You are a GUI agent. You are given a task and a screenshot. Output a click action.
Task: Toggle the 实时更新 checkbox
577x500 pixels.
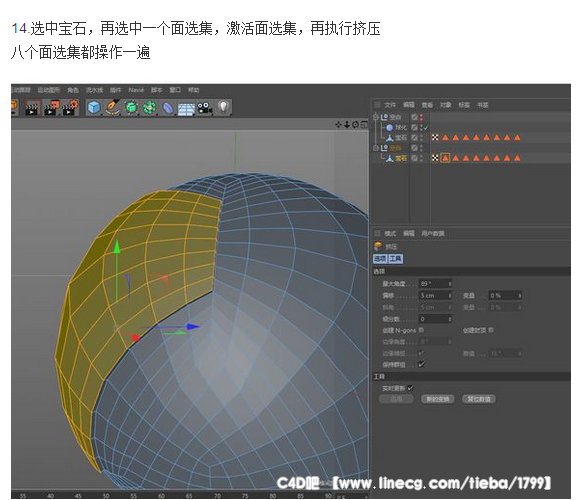[x=411, y=388]
